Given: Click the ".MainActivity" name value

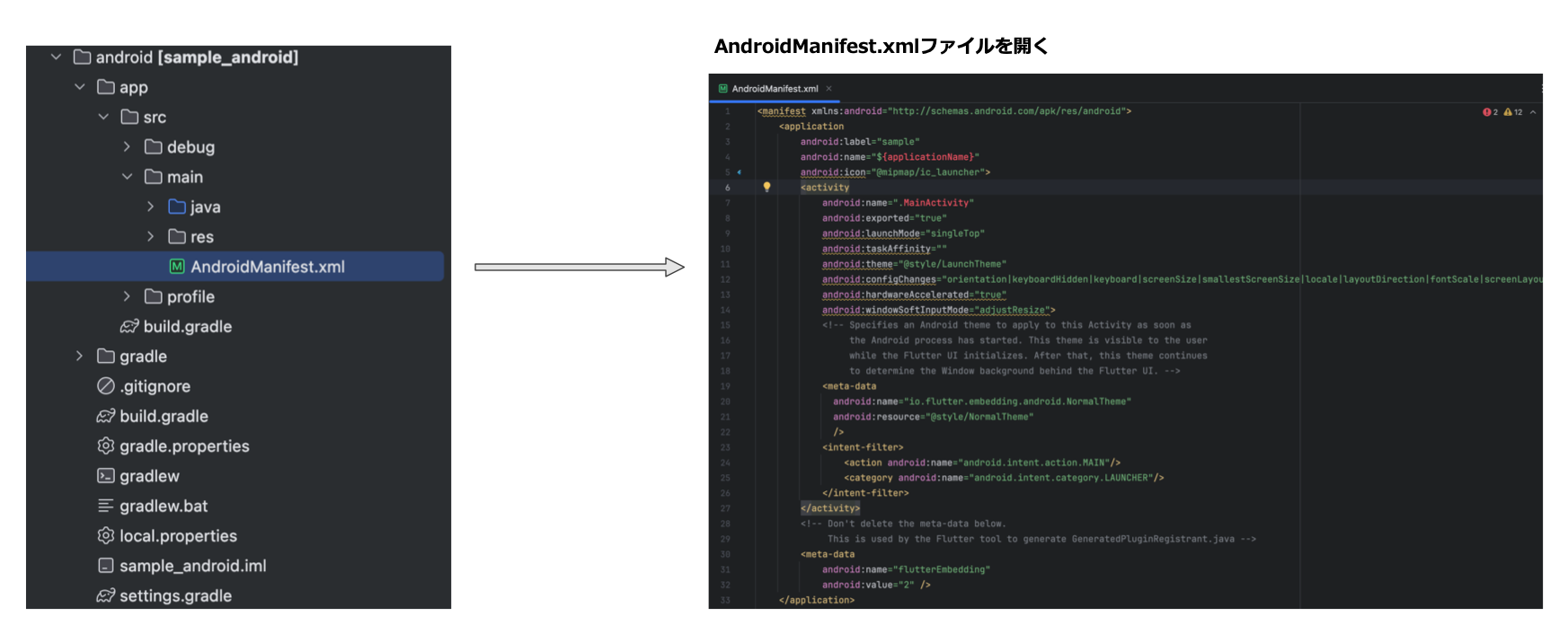Looking at the screenshot, I should click(935, 203).
